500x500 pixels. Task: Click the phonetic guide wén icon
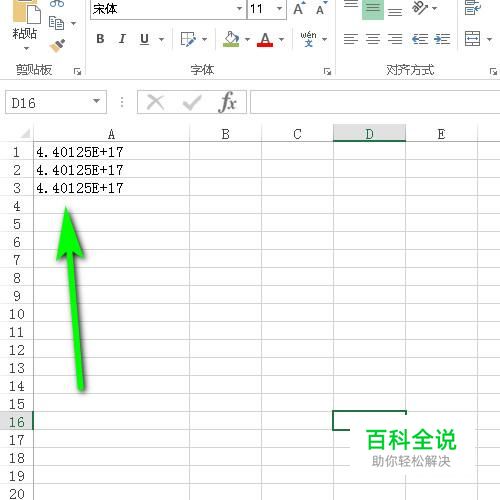(308, 39)
